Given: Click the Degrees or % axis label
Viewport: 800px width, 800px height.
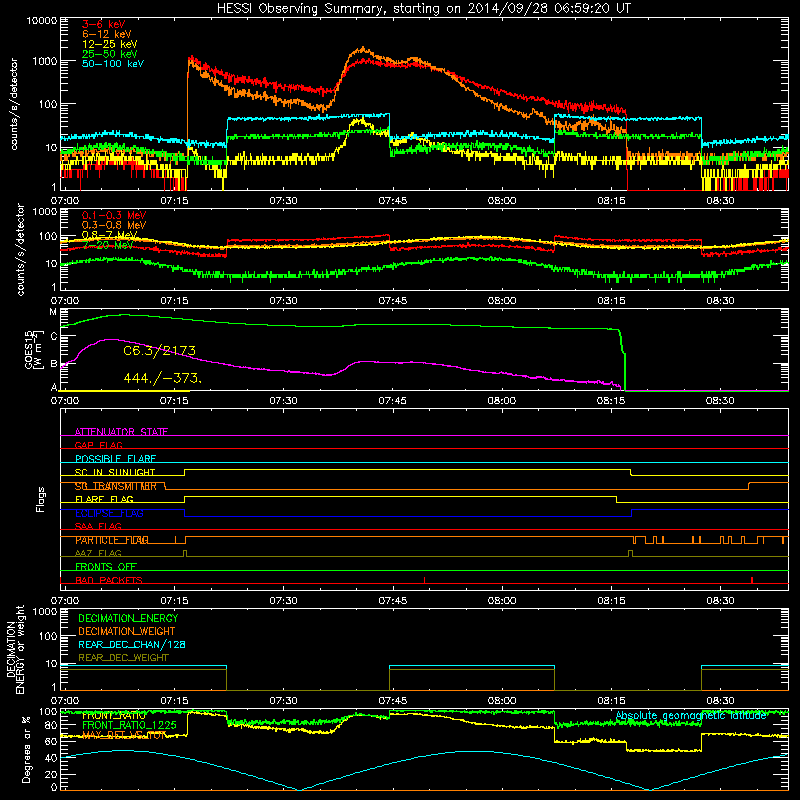Looking at the screenshot, I should [26, 750].
